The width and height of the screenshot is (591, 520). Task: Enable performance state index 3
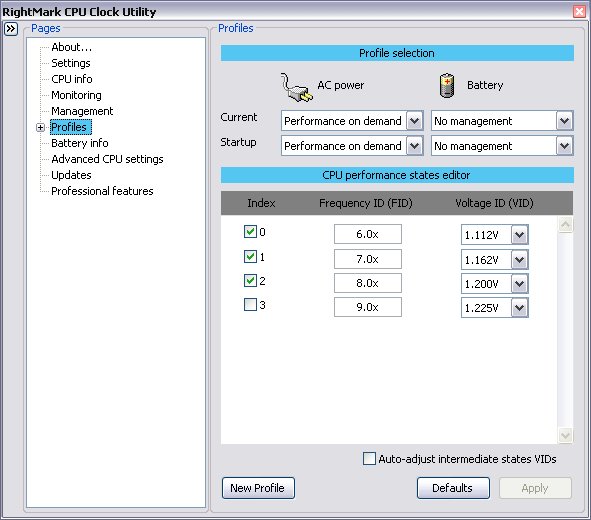[250, 304]
